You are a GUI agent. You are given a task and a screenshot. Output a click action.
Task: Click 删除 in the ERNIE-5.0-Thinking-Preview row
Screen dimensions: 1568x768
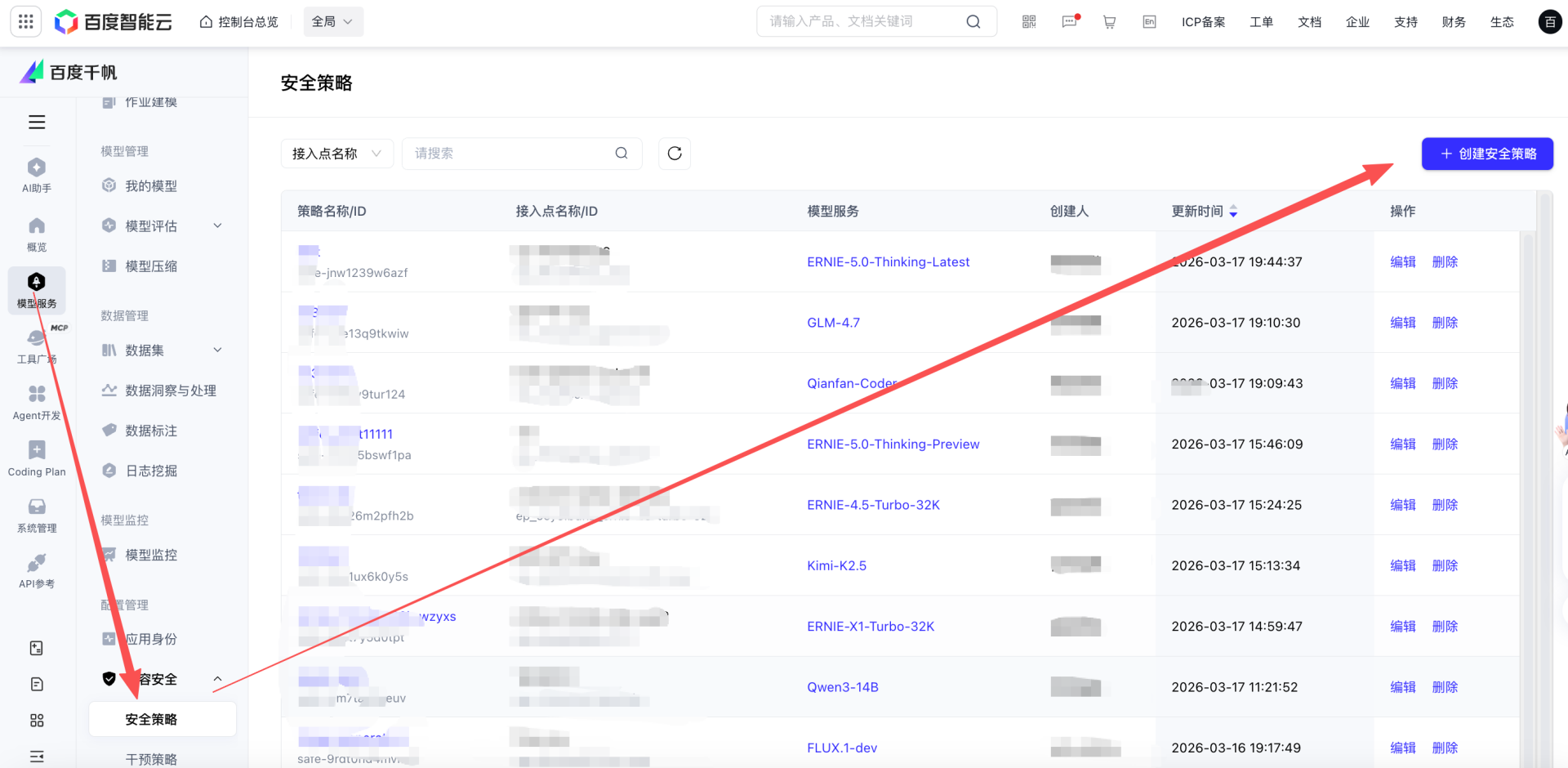[x=1445, y=444]
